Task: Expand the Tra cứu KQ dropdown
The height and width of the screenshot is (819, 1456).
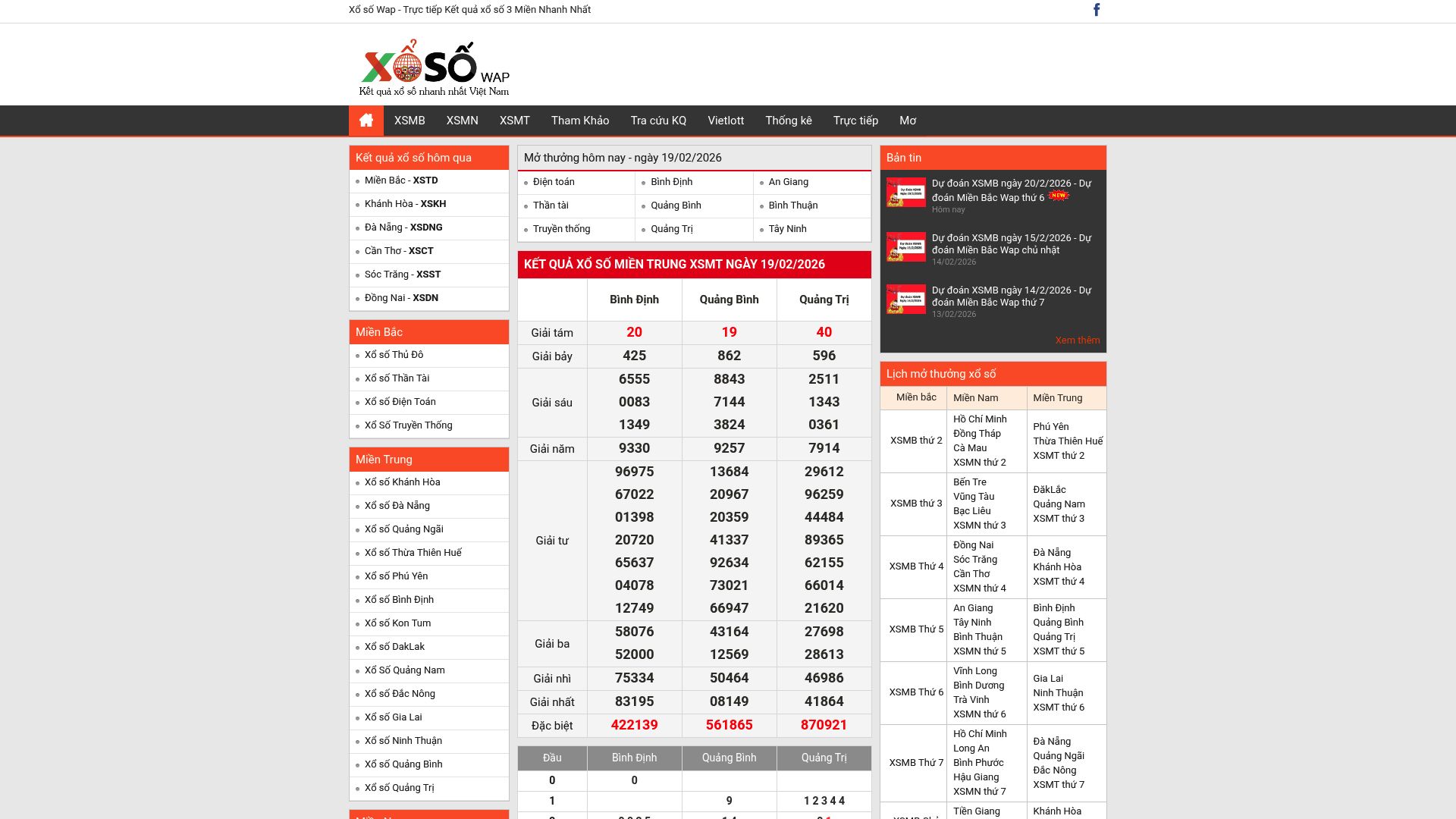Action: coord(657,120)
